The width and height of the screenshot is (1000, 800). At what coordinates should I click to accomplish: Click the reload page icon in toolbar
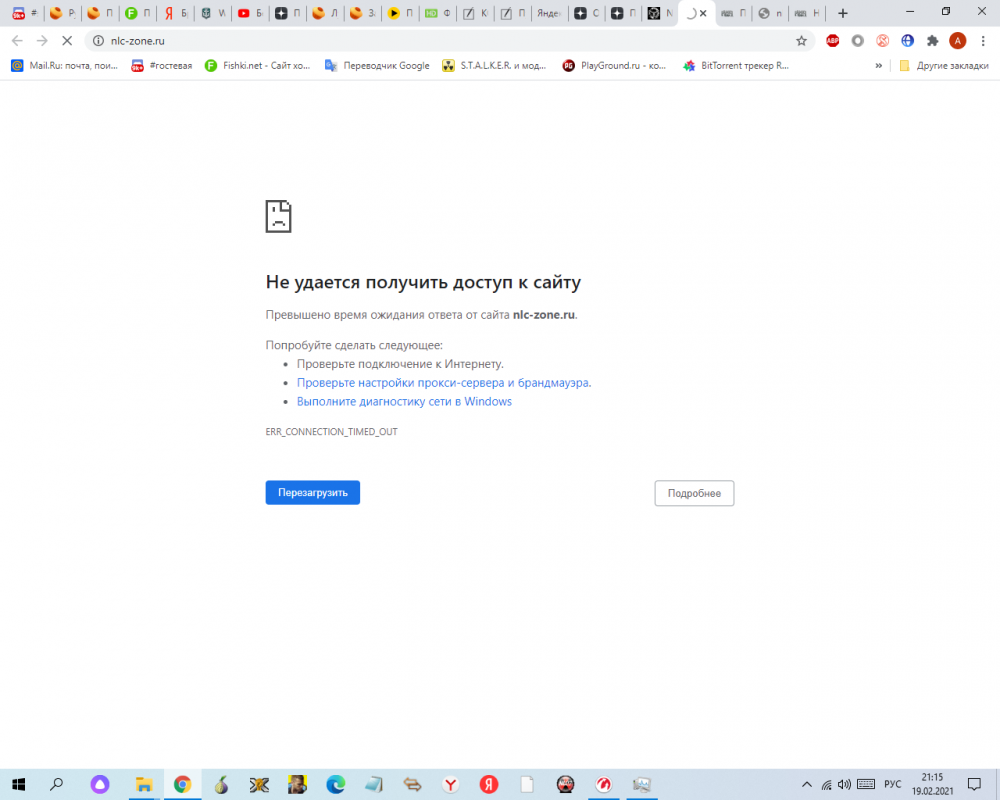pyautogui.click(x=67, y=40)
